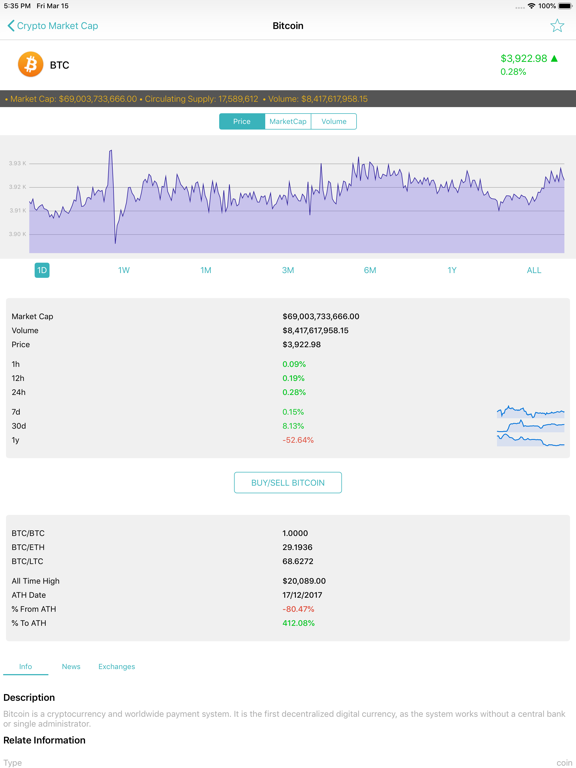Tap the 30d change value 8.13%
576x768 pixels.
pos(293,426)
